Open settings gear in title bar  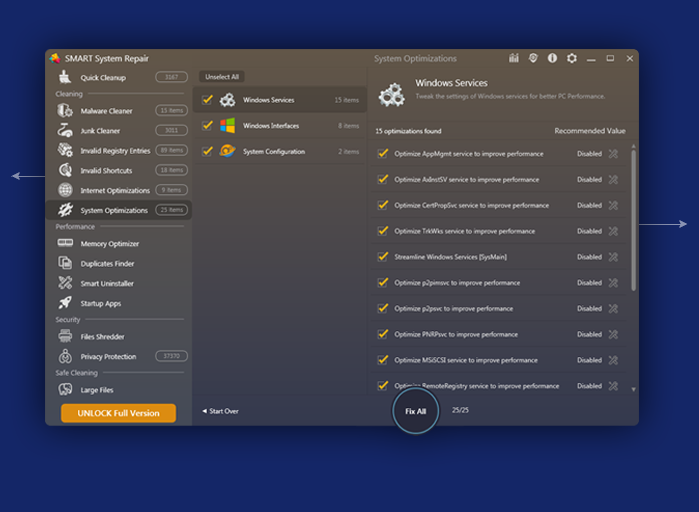coord(572,58)
